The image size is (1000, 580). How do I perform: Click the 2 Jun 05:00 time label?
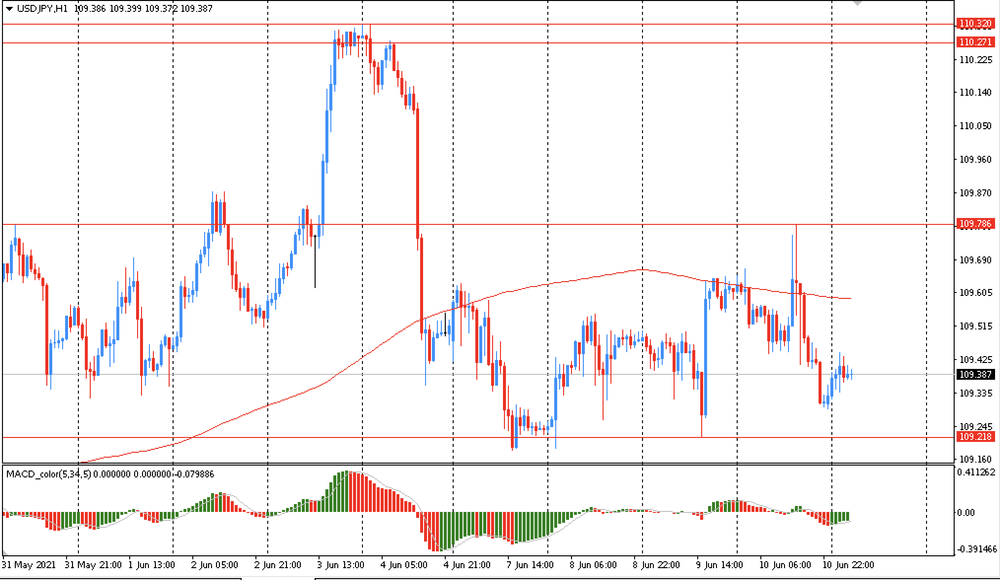(x=215, y=565)
